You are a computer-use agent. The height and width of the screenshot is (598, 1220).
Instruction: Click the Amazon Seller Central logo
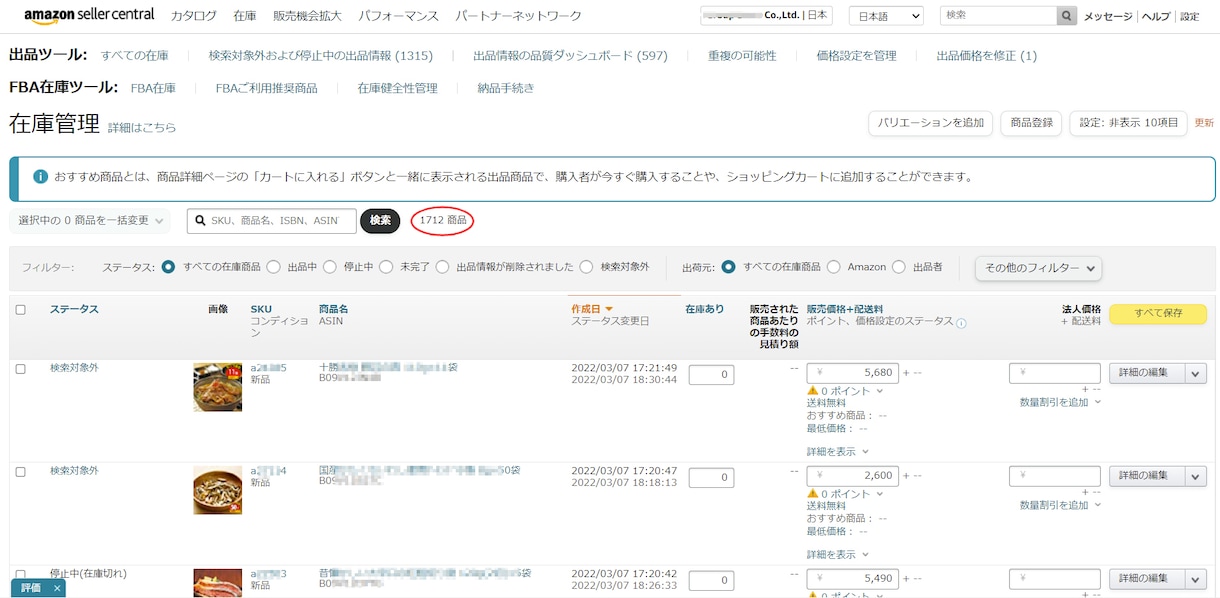point(89,15)
